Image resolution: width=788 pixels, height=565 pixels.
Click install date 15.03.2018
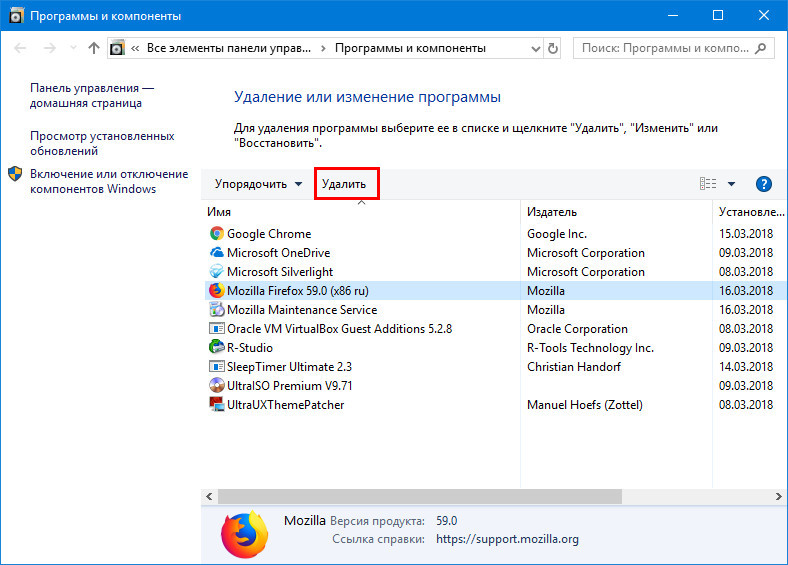pyautogui.click(x=746, y=234)
